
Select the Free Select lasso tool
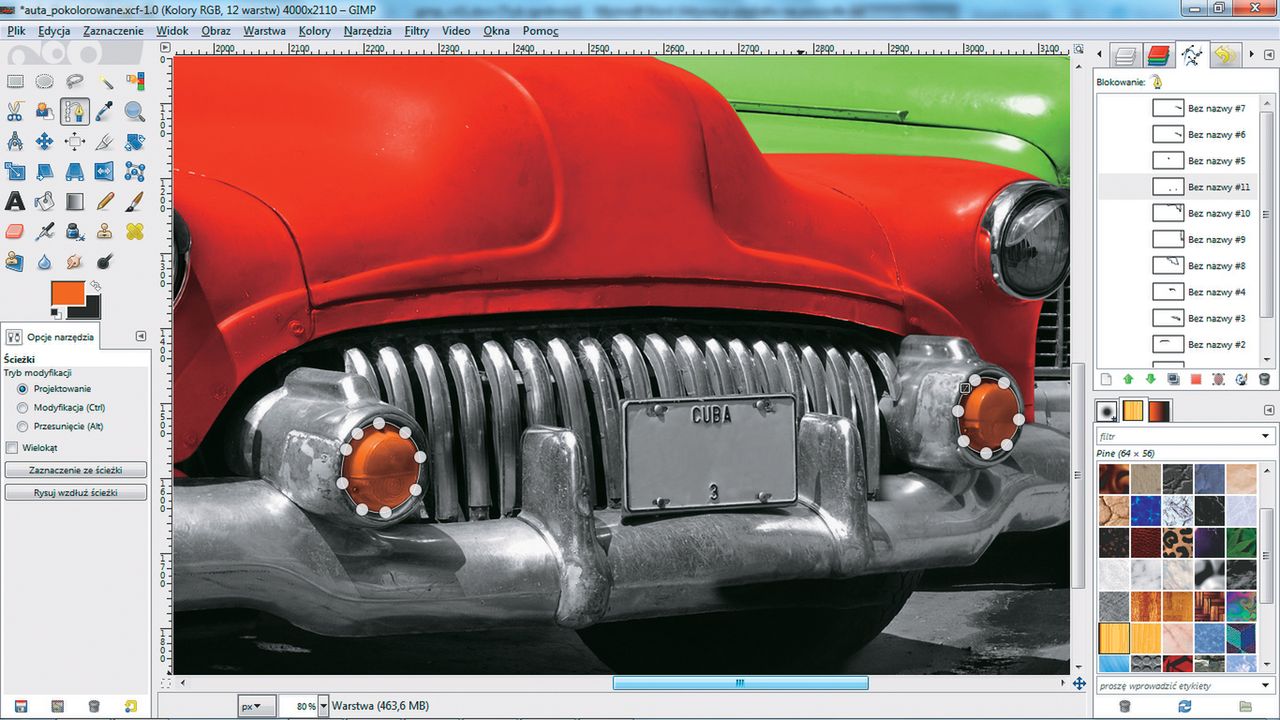[75, 82]
